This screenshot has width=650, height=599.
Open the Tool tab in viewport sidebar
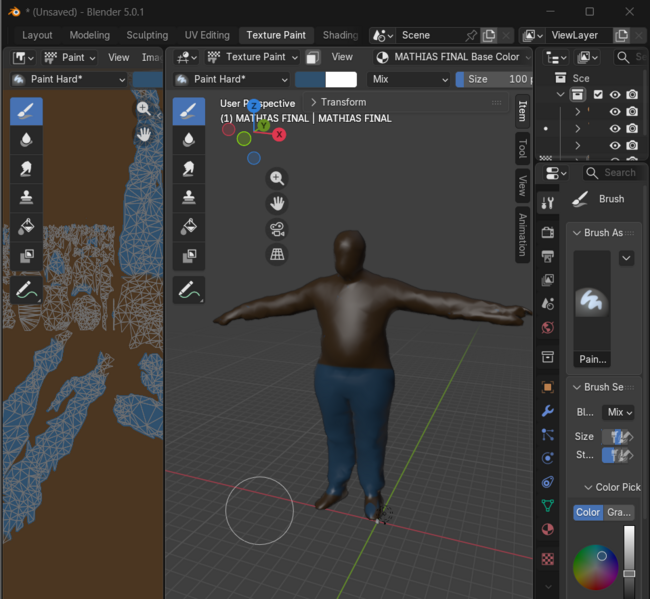[522, 148]
